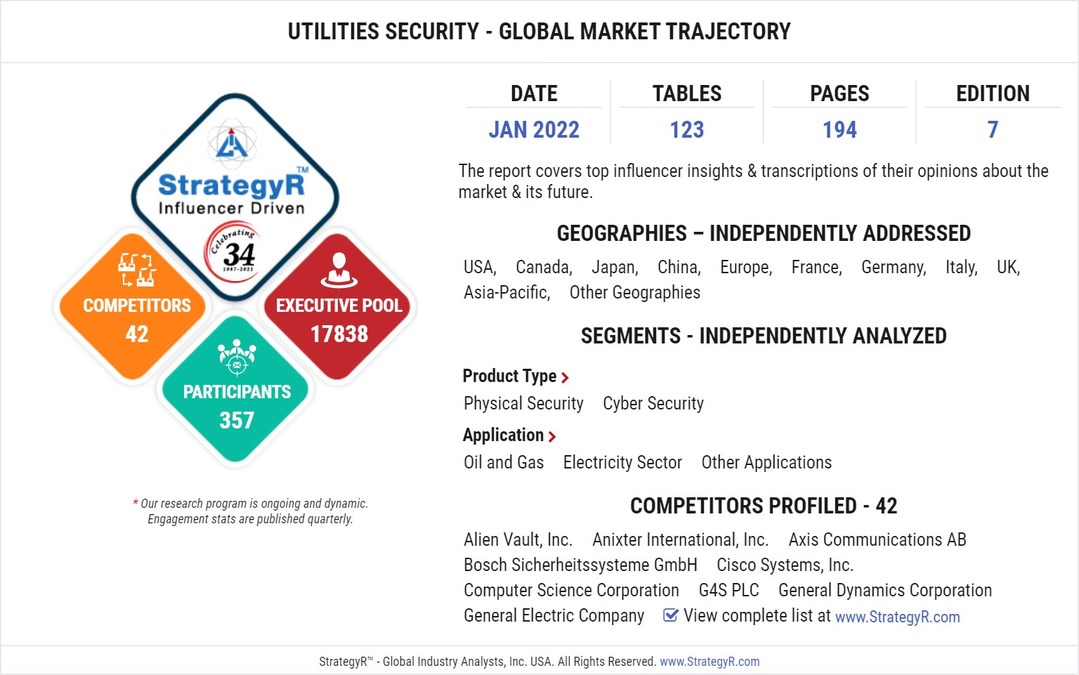Click Germany in the geographies list

(x=894, y=267)
